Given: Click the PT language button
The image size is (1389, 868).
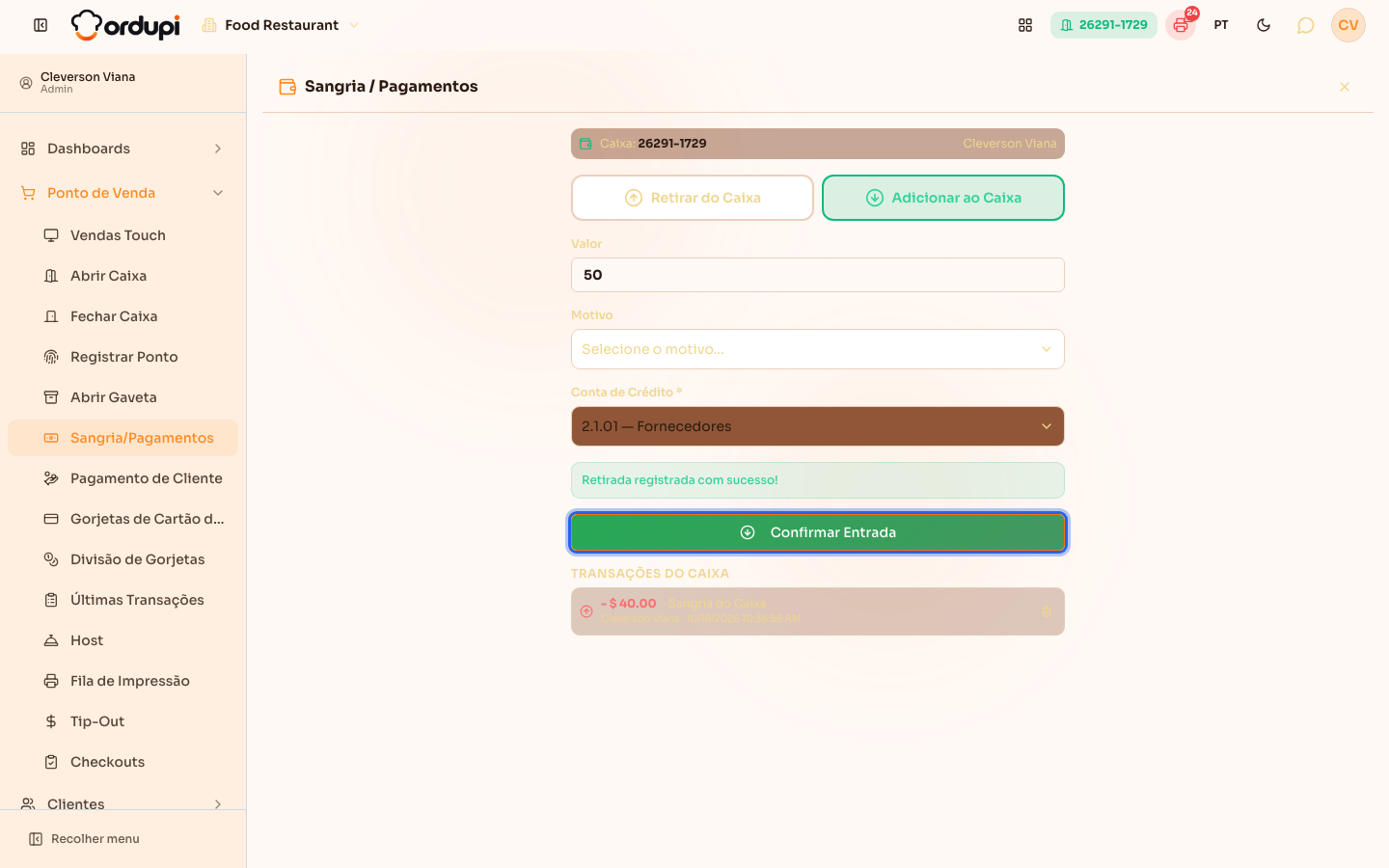Looking at the screenshot, I should (x=1221, y=25).
